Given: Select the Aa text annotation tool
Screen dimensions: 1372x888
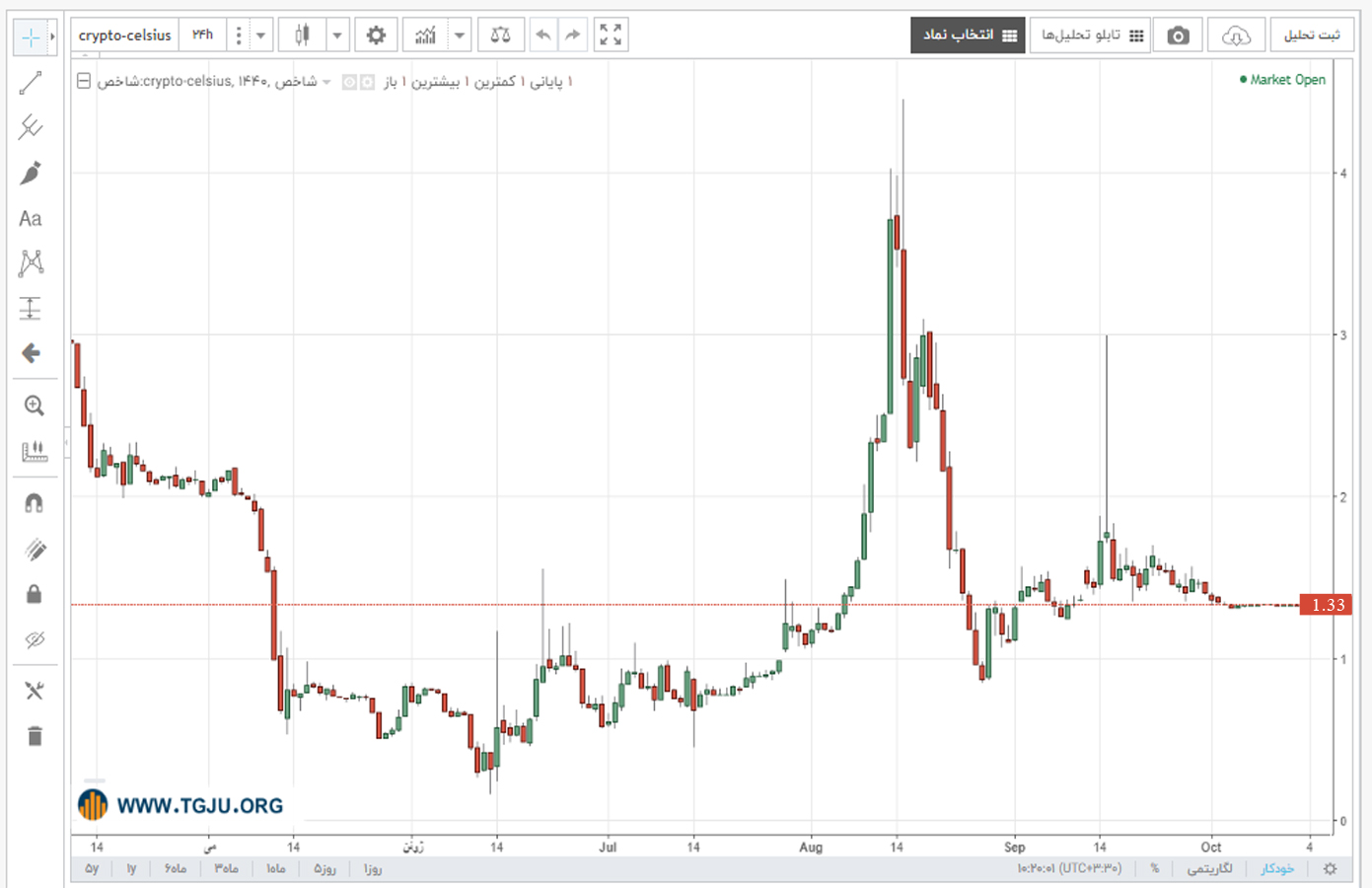Looking at the screenshot, I should 31,218.
